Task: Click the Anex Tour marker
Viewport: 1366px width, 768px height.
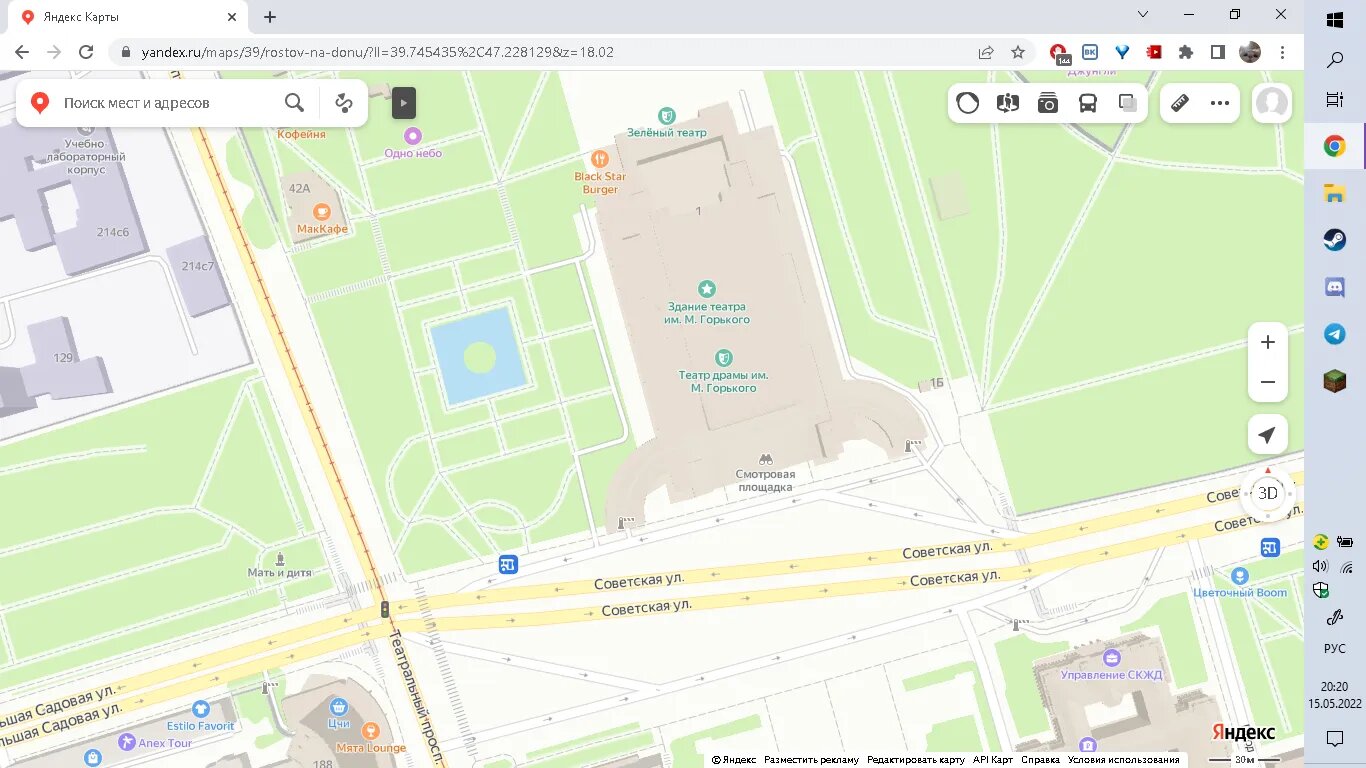Action: 126,742
